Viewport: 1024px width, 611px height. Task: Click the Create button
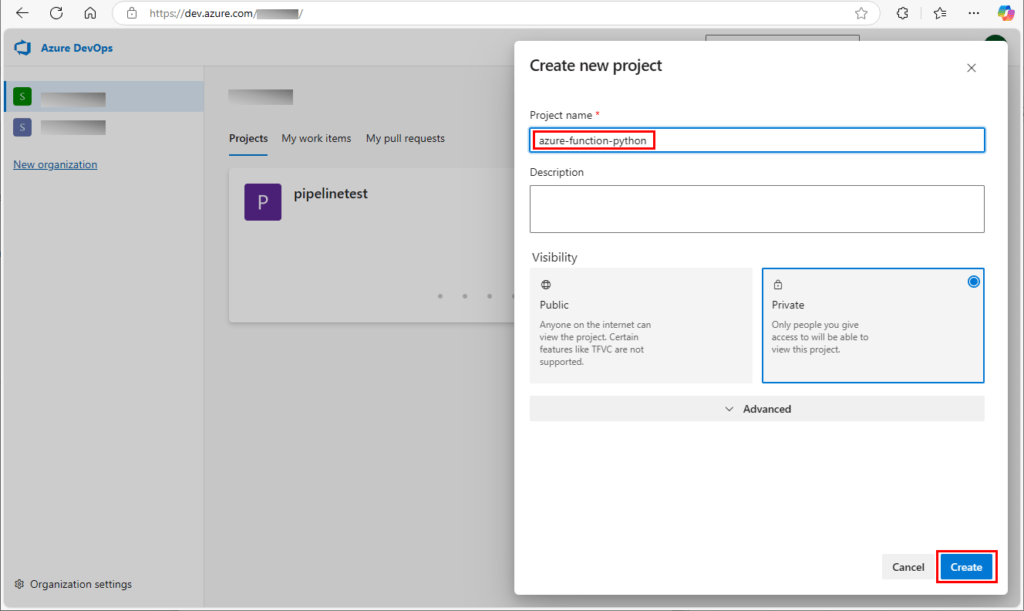pyautogui.click(x=965, y=566)
